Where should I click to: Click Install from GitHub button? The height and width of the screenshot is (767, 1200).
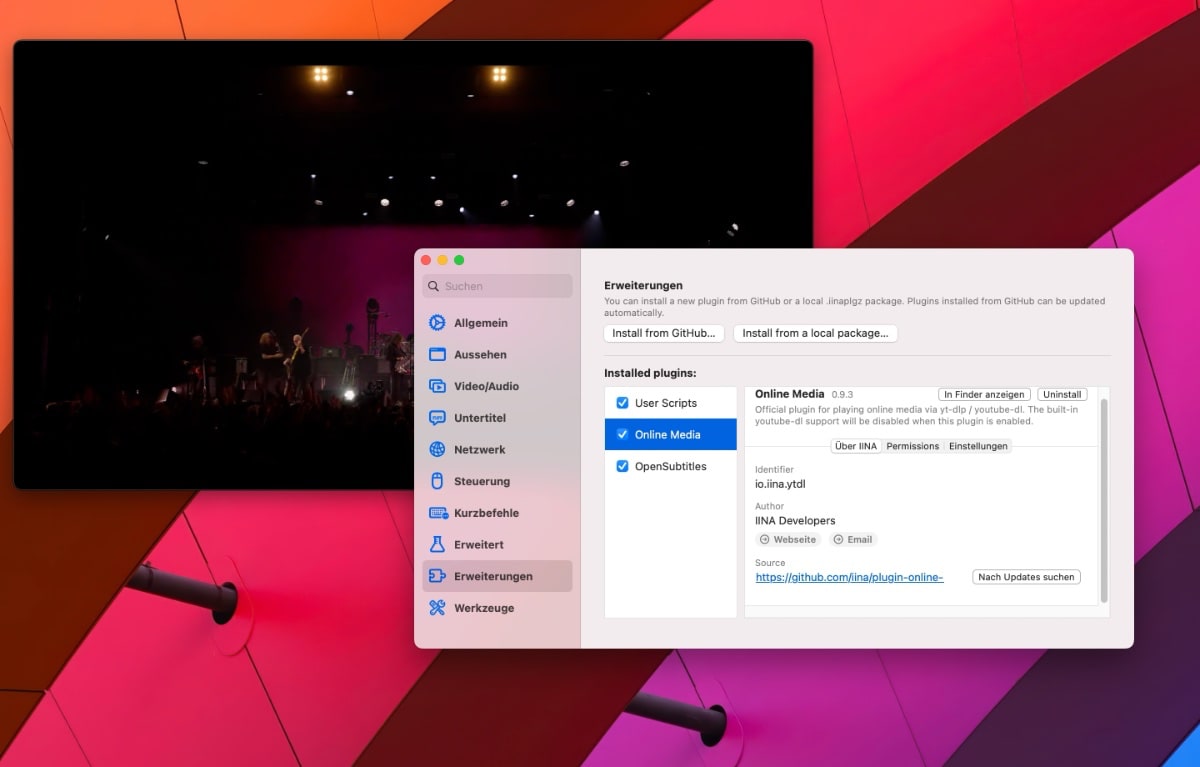(664, 333)
